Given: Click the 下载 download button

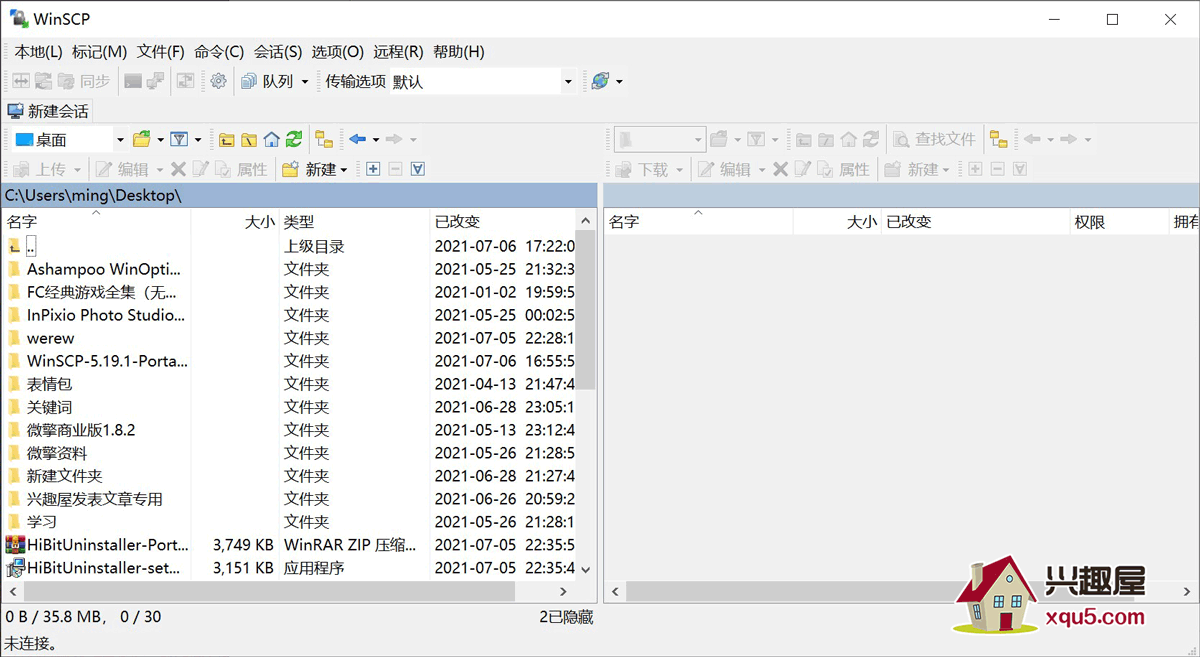Looking at the screenshot, I should [642, 170].
